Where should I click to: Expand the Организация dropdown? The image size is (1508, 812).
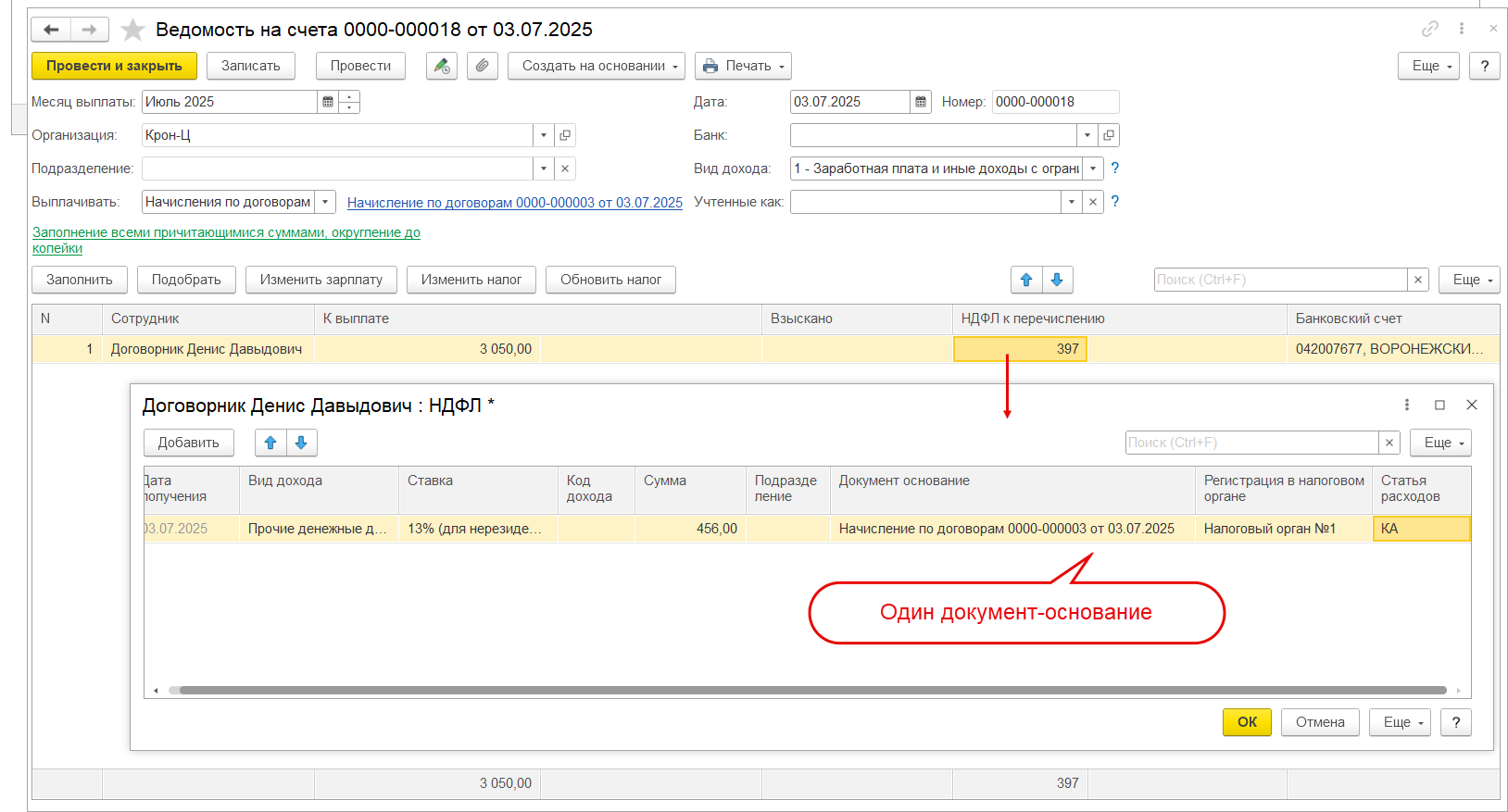544,135
